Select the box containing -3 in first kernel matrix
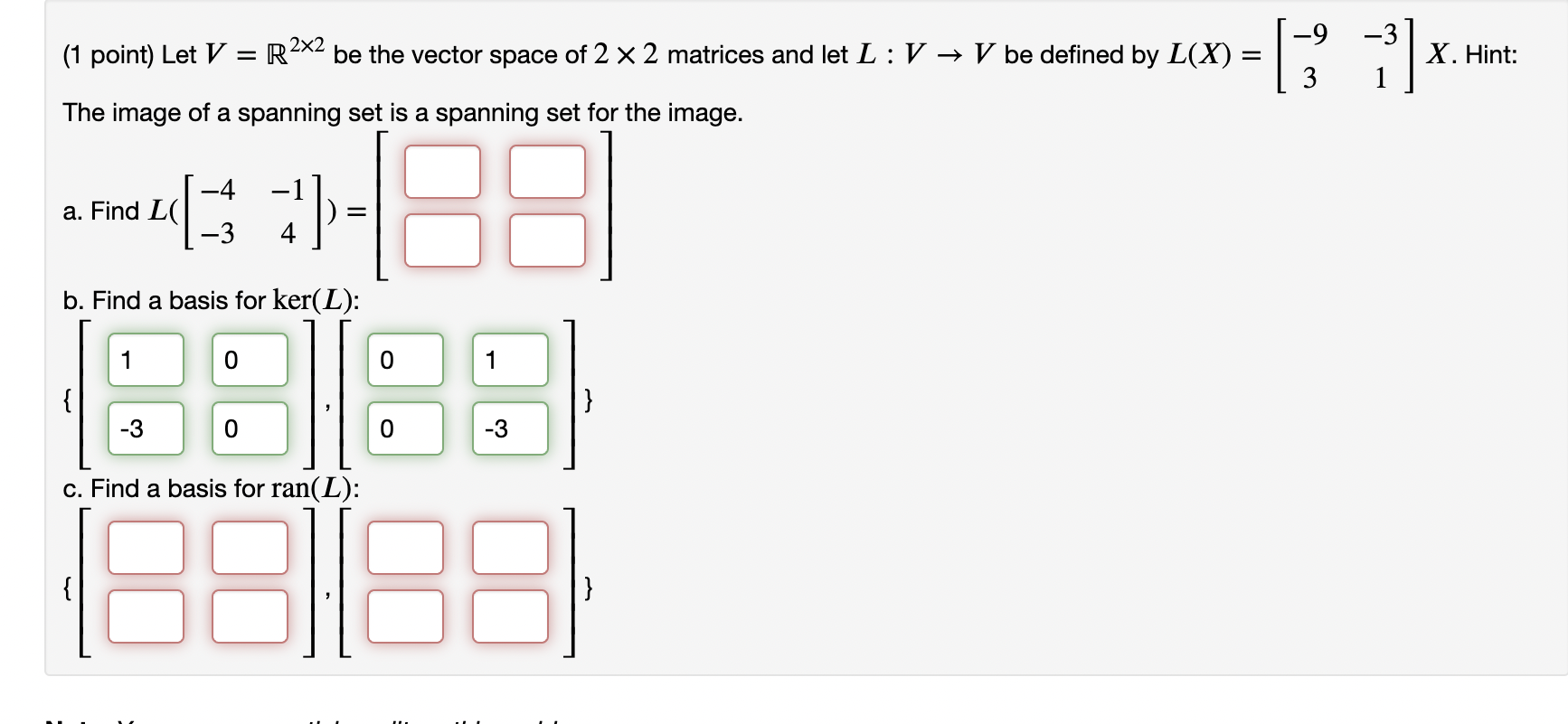1568x724 pixels. point(145,428)
